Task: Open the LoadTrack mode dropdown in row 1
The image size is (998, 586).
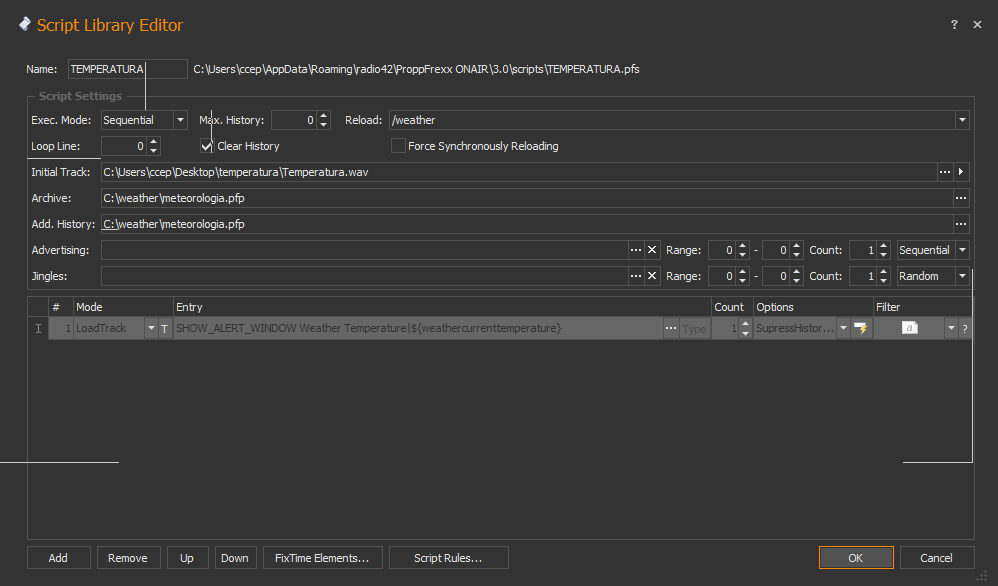Action: pos(151,328)
